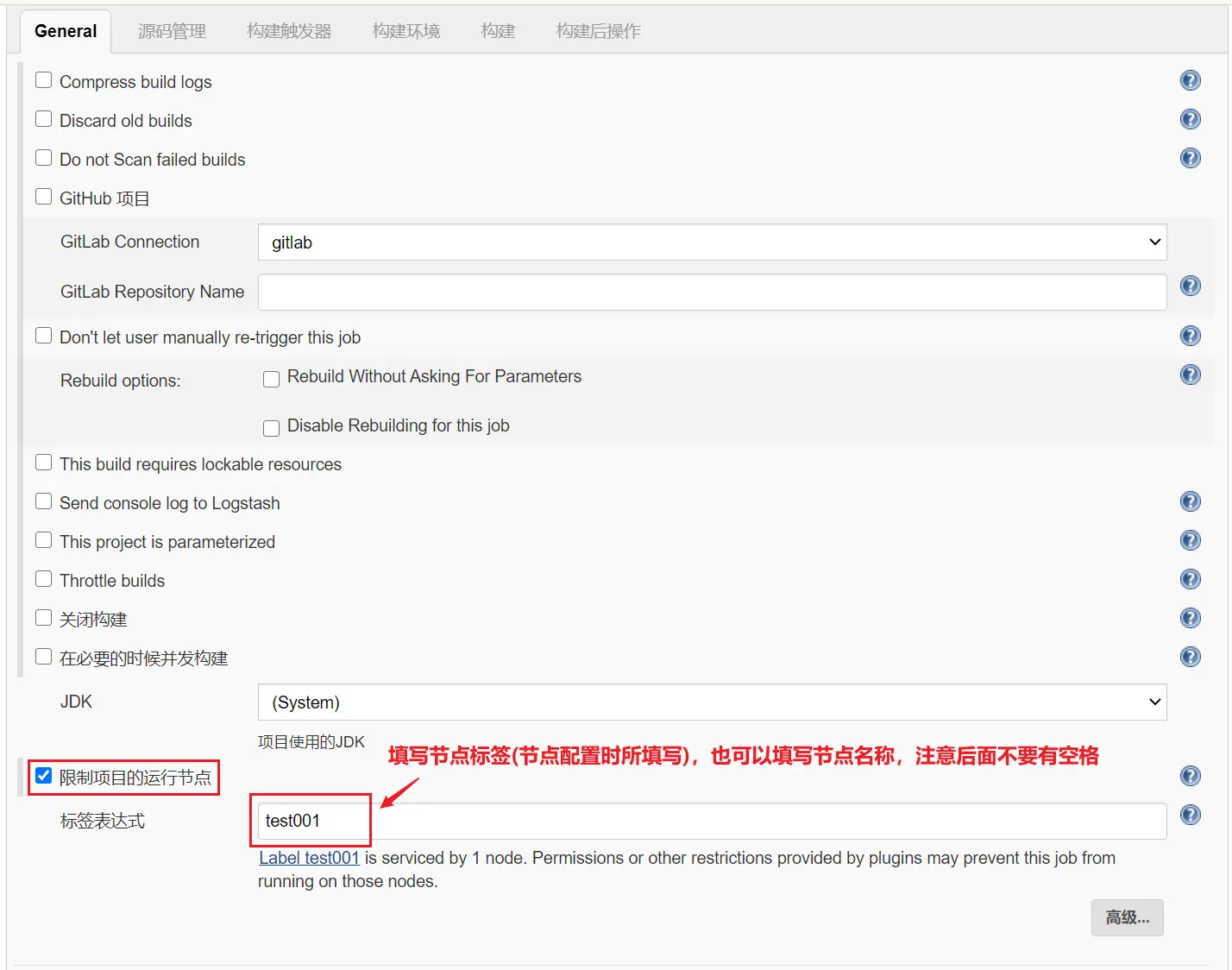Screen dimensions: 1232x970
Task: Open help for Compress build logs
Action: (1190, 80)
